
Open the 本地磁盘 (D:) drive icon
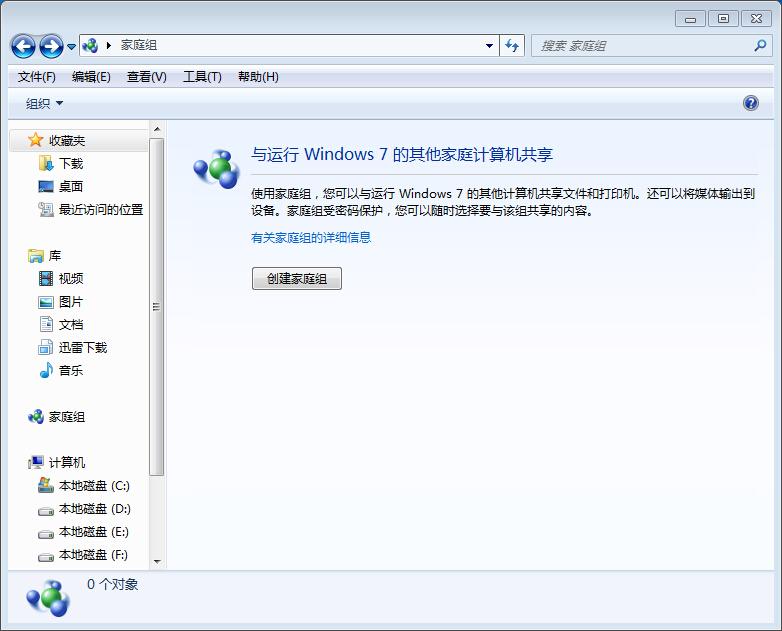tap(46, 510)
